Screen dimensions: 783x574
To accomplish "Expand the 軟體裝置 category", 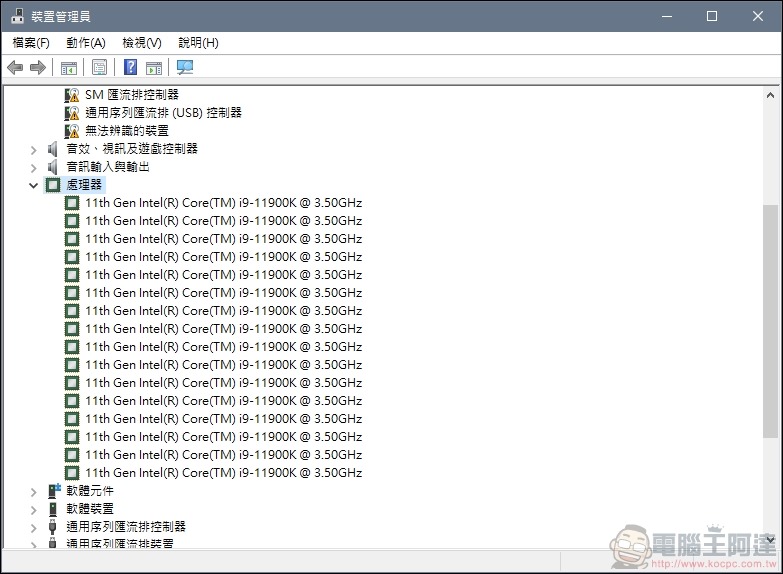I will (33, 510).
